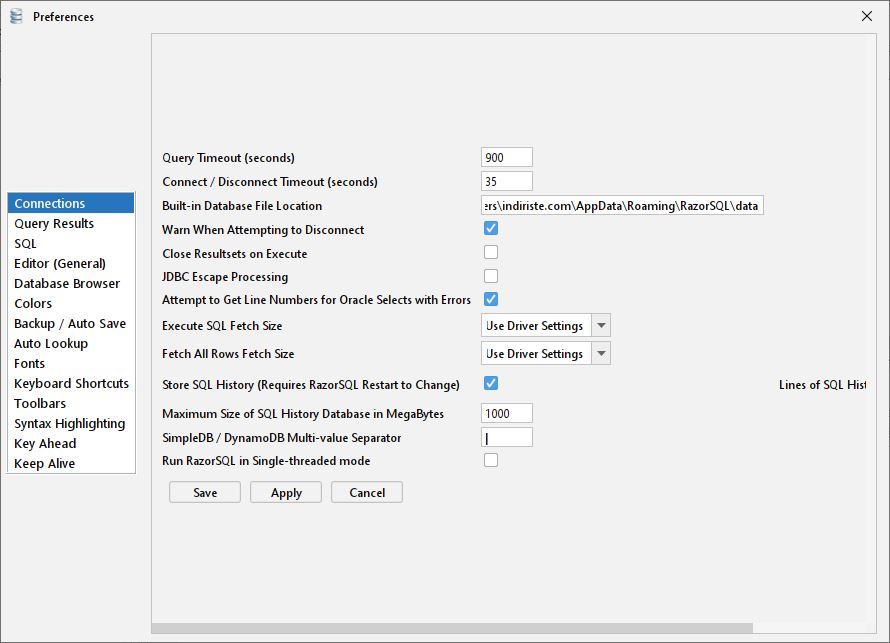890x643 pixels.
Task: Open Toolbars preferences
Action: click(x=71, y=404)
